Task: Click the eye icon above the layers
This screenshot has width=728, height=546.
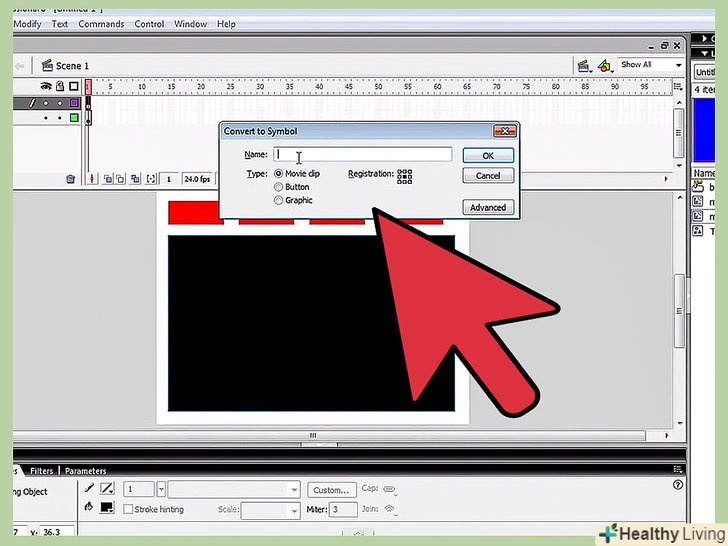Action: 45,87
